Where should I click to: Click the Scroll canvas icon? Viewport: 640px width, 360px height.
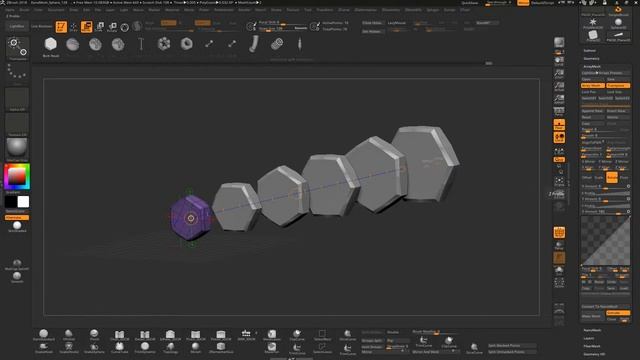point(559,61)
